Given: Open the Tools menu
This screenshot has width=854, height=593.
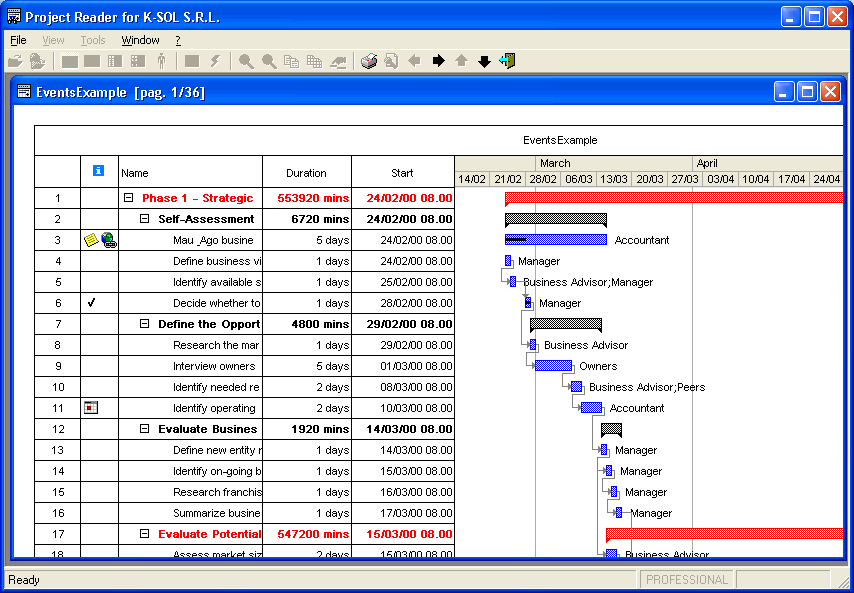Looking at the screenshot, I should (x=93, y=40).
